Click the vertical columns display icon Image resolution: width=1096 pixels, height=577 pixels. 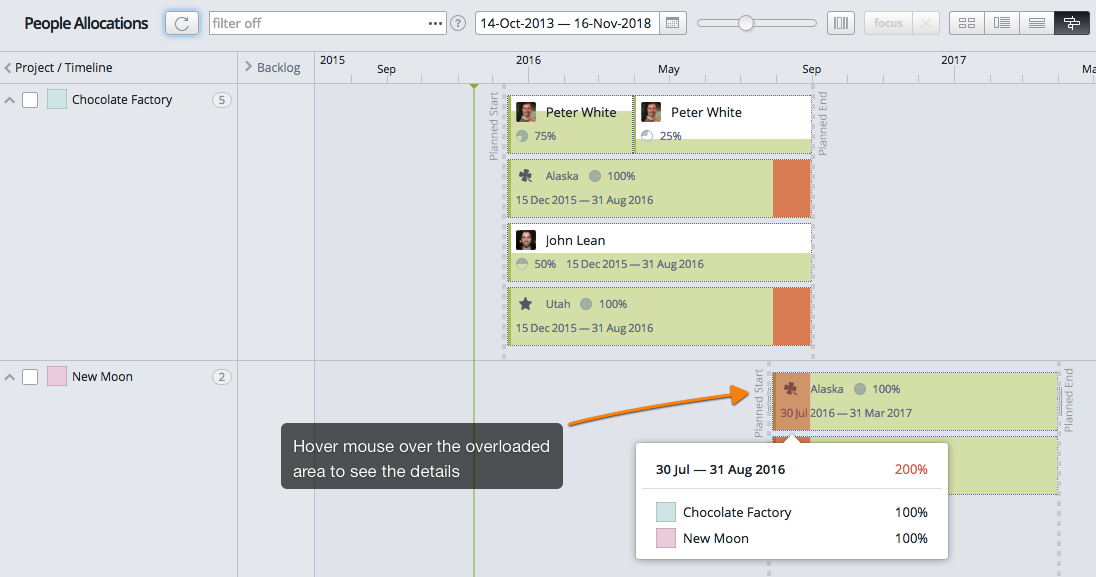841,22
